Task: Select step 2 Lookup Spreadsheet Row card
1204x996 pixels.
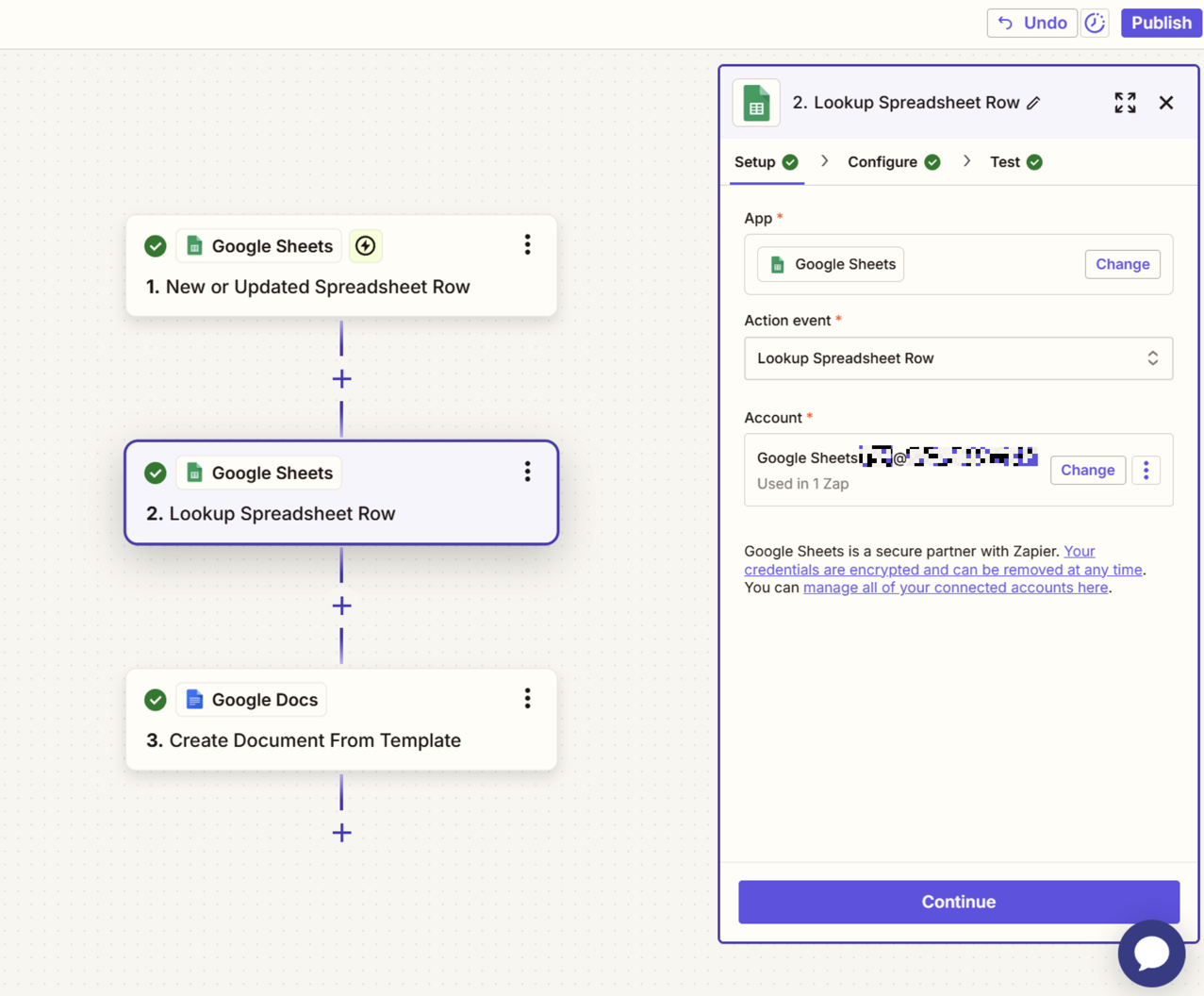Action: [x=341, y=492]
